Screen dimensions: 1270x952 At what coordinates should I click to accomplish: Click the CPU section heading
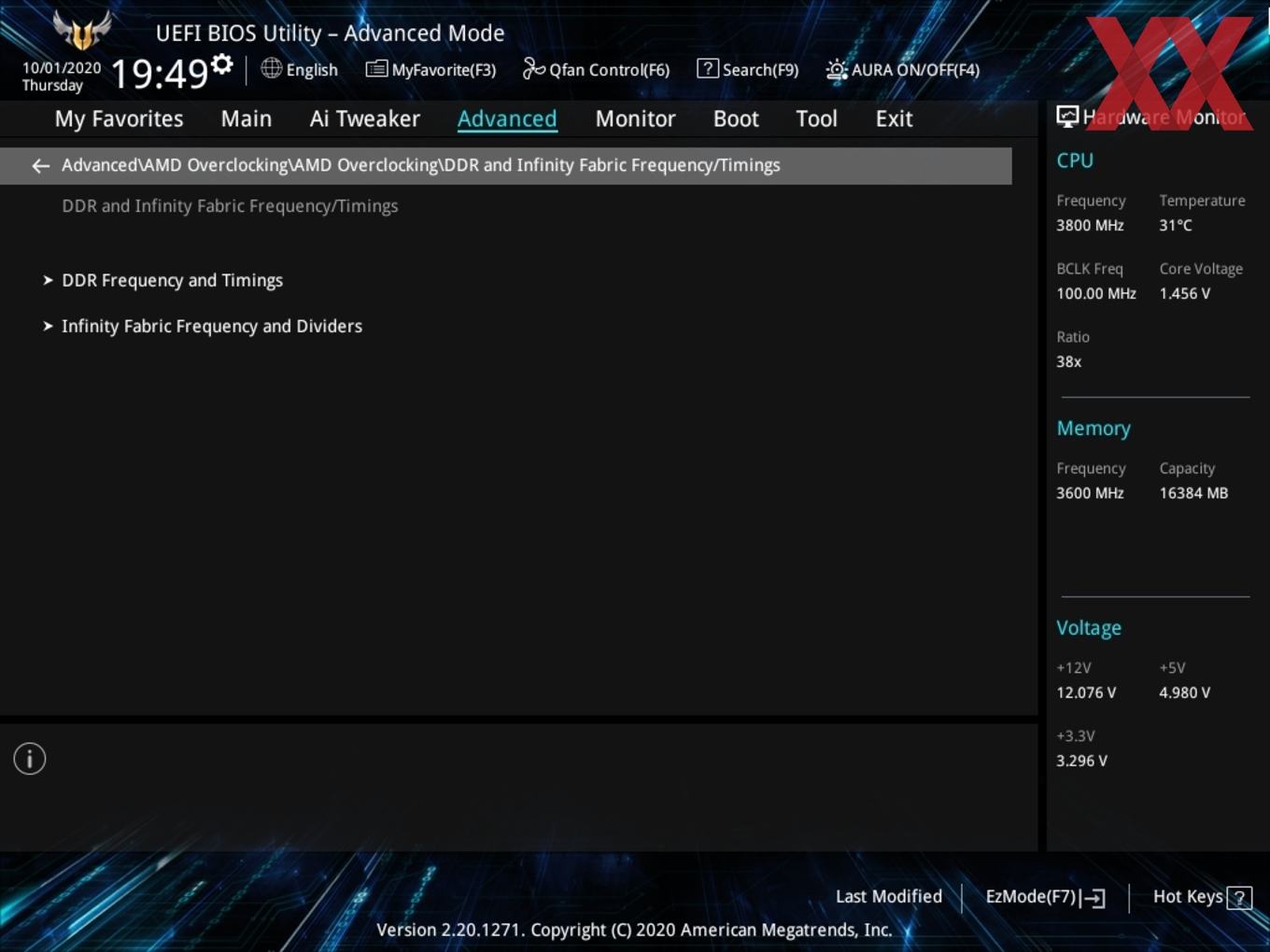[1075, 161]
